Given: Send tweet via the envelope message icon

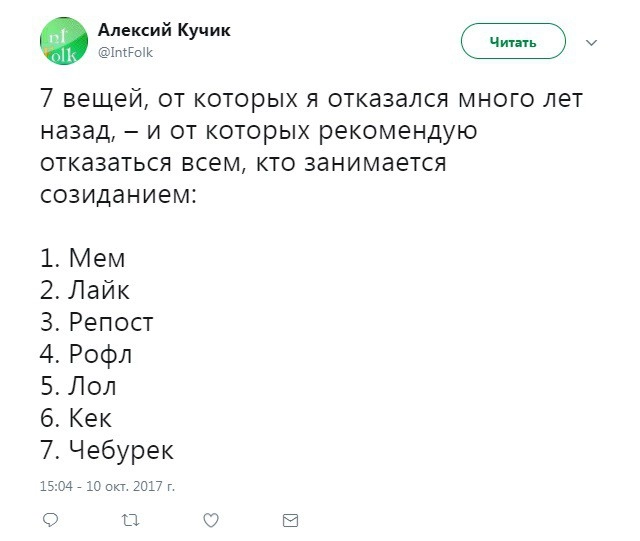Looking at the screenshot, I should click(x=290, y=520).
